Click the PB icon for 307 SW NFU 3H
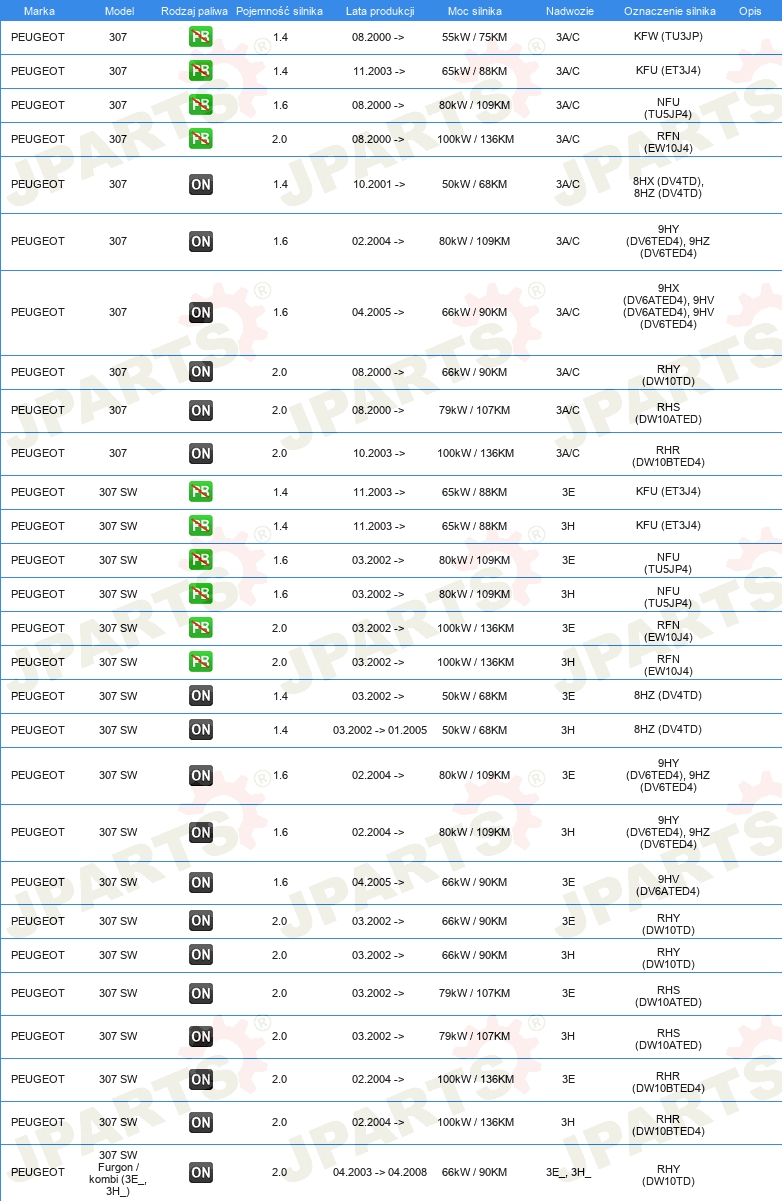Image resolution: width=782 pixels, height=1201 pixels. (201, 594)
